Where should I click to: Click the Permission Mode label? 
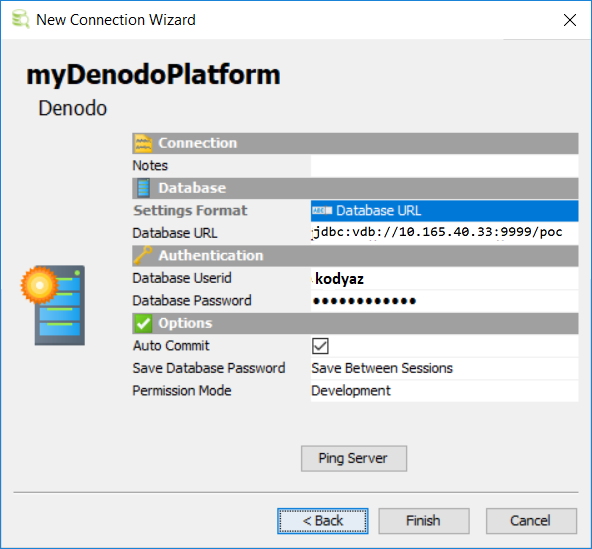click(182, 391)
